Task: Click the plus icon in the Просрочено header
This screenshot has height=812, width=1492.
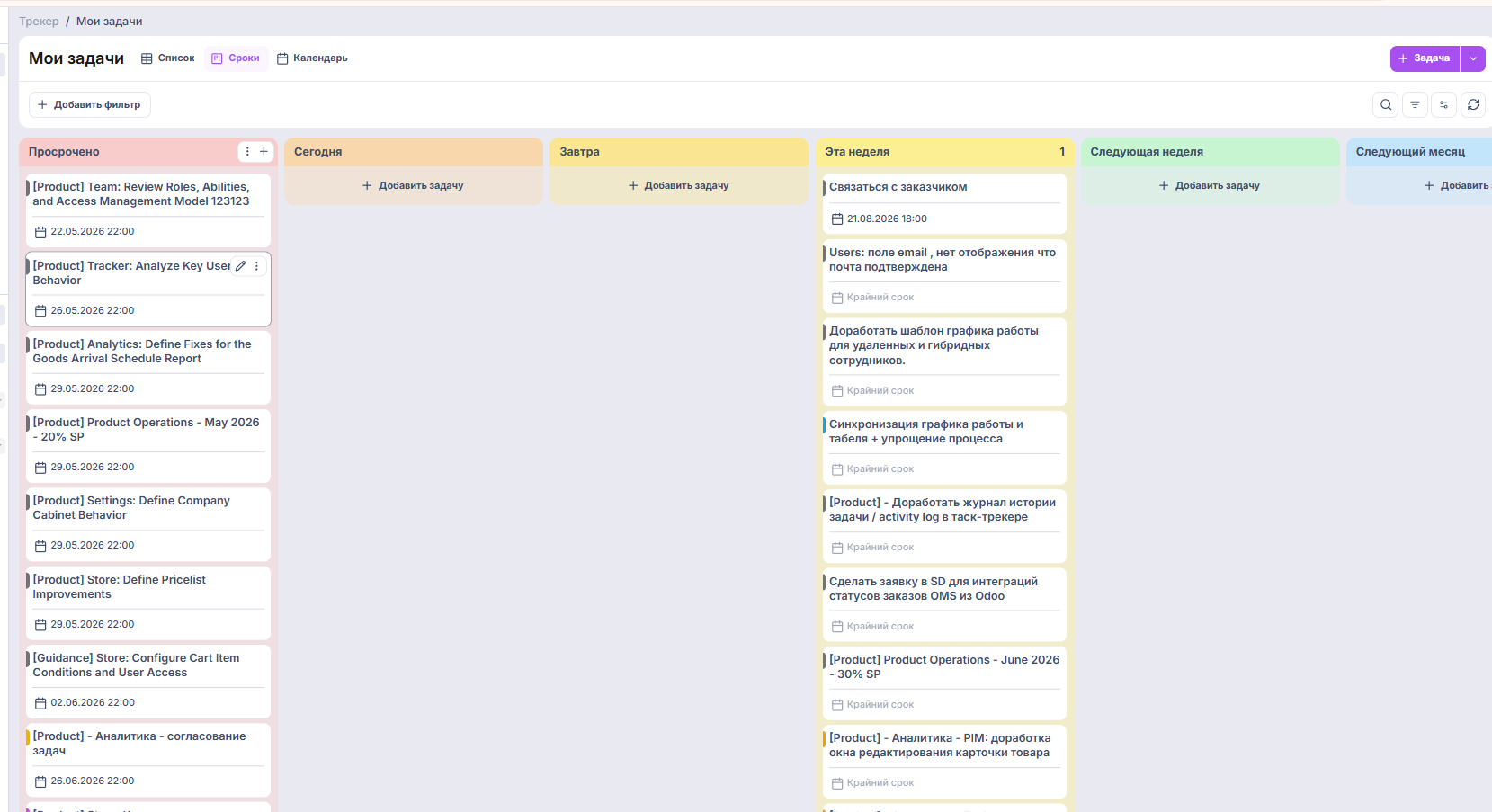Action: [264, 152]
